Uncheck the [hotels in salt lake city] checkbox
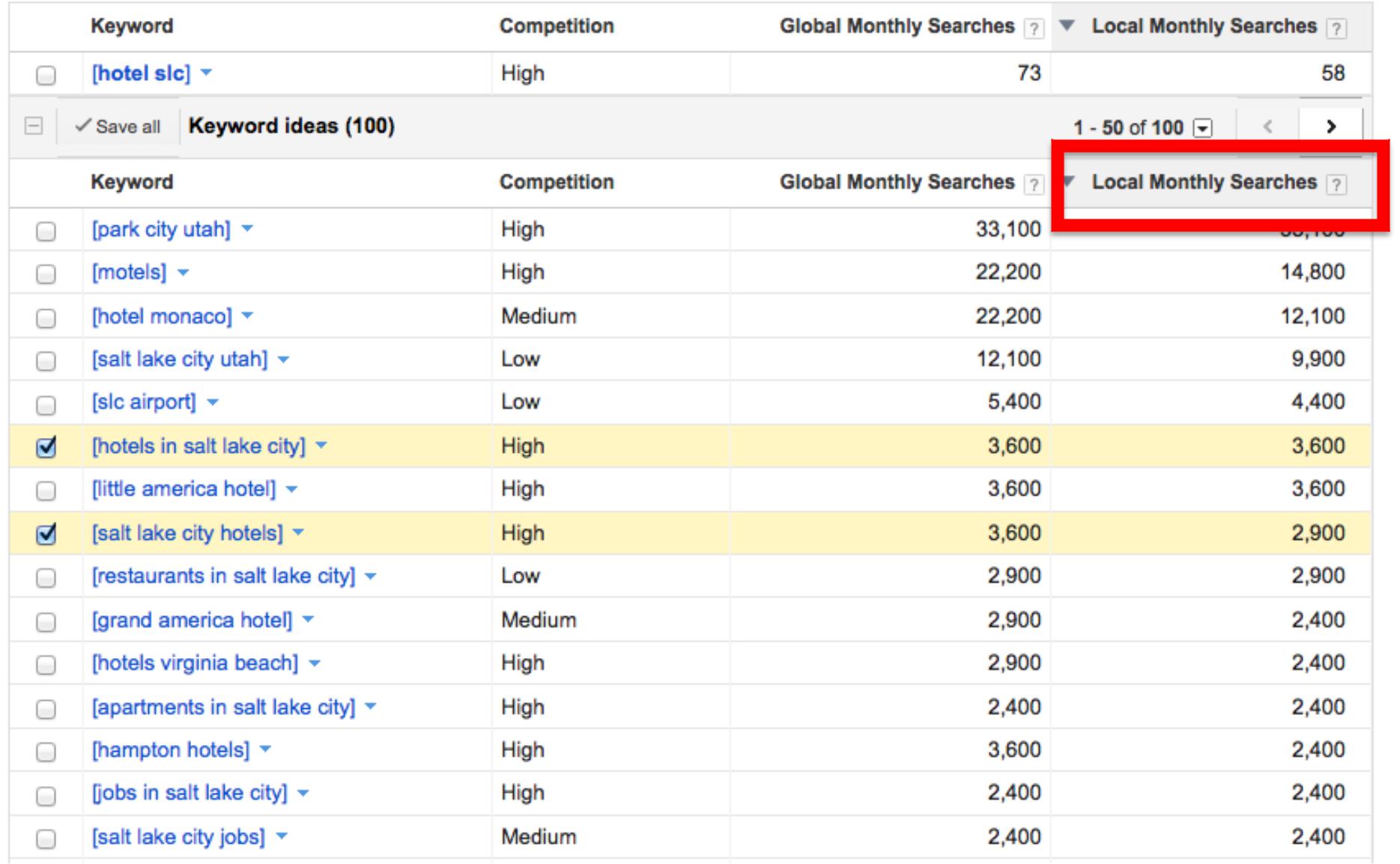The width and height of the screenshot is (1400, 864). click(46, 447)
